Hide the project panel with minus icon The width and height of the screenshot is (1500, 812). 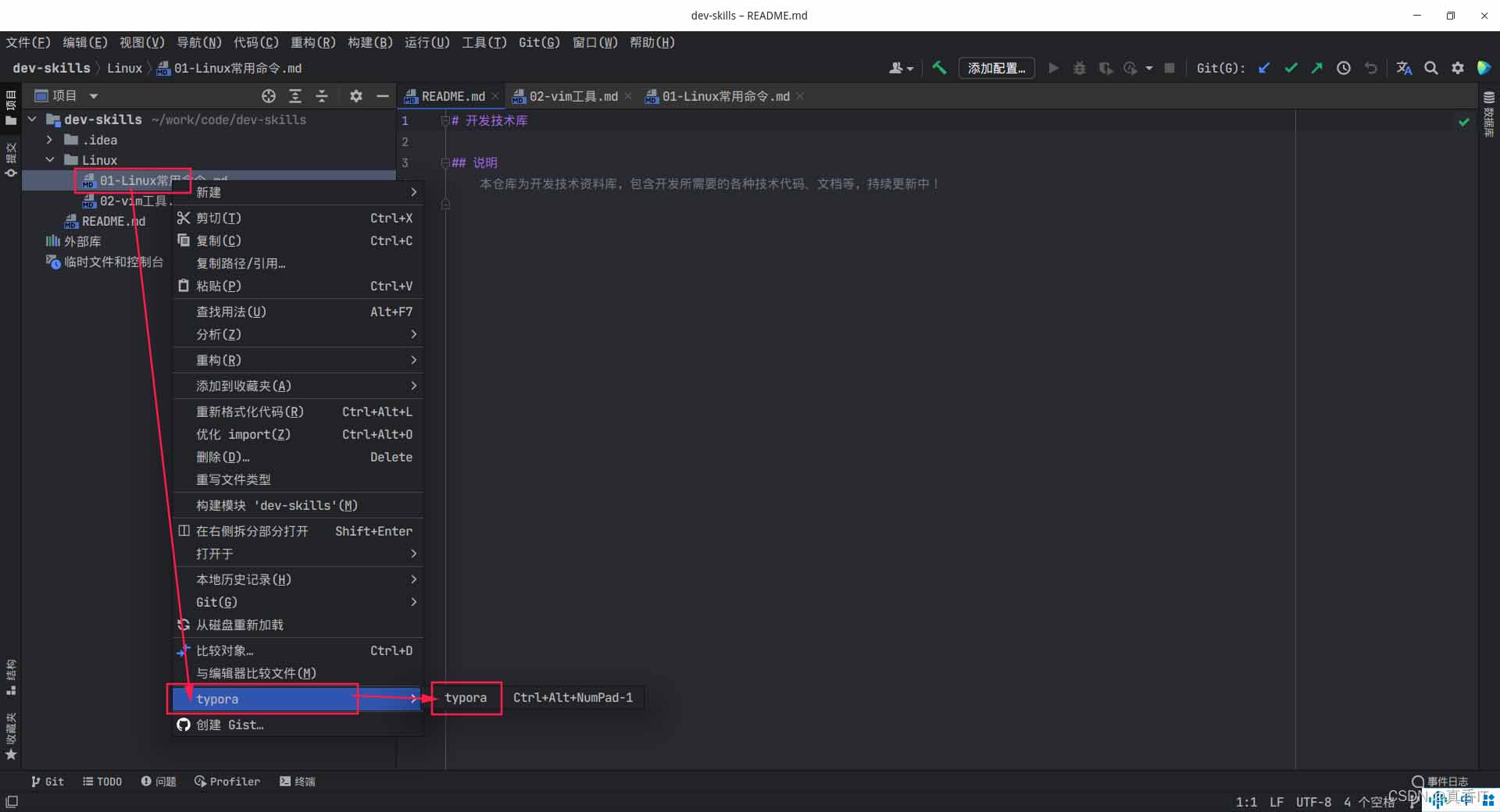(x=383, y=96)
